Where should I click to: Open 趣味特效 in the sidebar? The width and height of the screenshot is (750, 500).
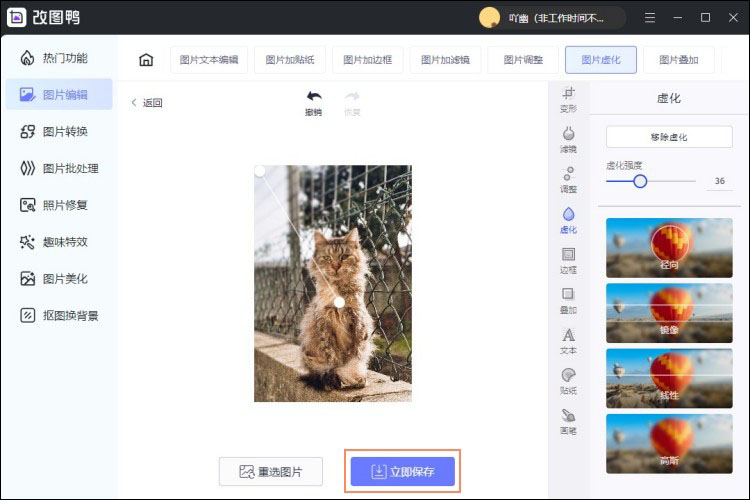pos(54,242)
